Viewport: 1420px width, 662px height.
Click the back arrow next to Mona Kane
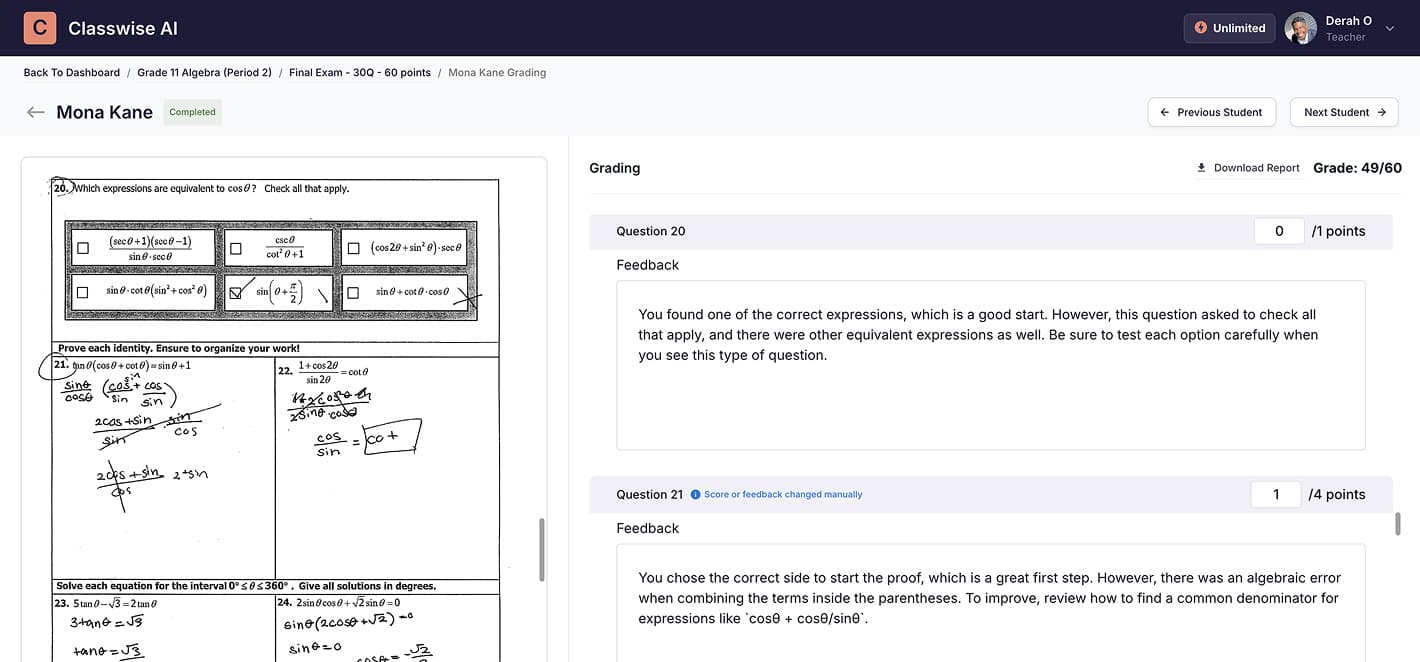[35, 112]
